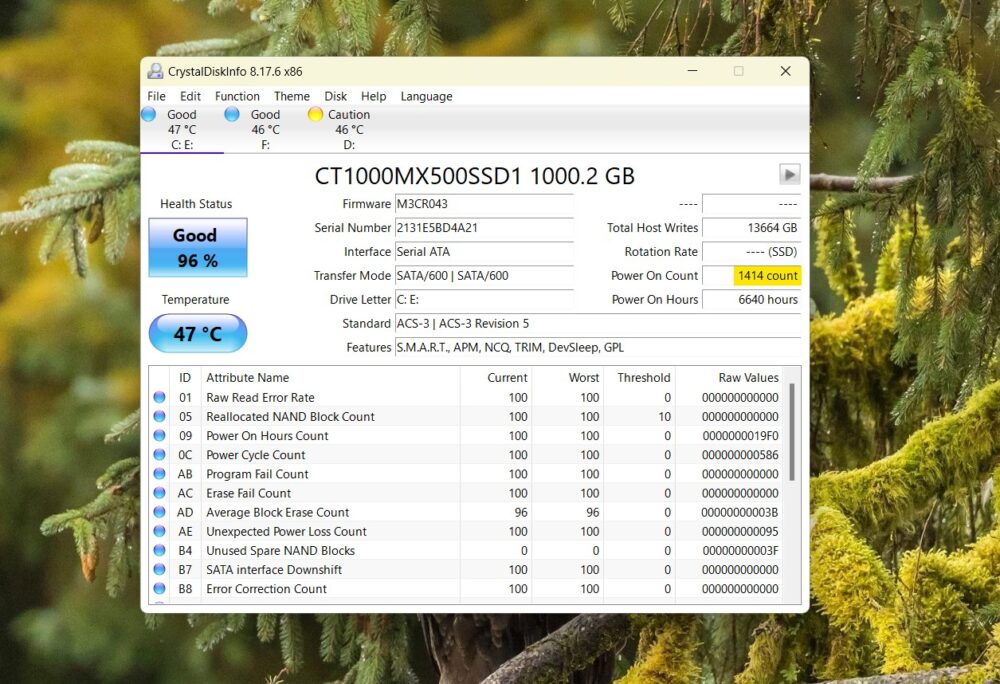This screenshot has width=1000, height=684.
Task: Open the Theme menu
Action: click(291, 96)
